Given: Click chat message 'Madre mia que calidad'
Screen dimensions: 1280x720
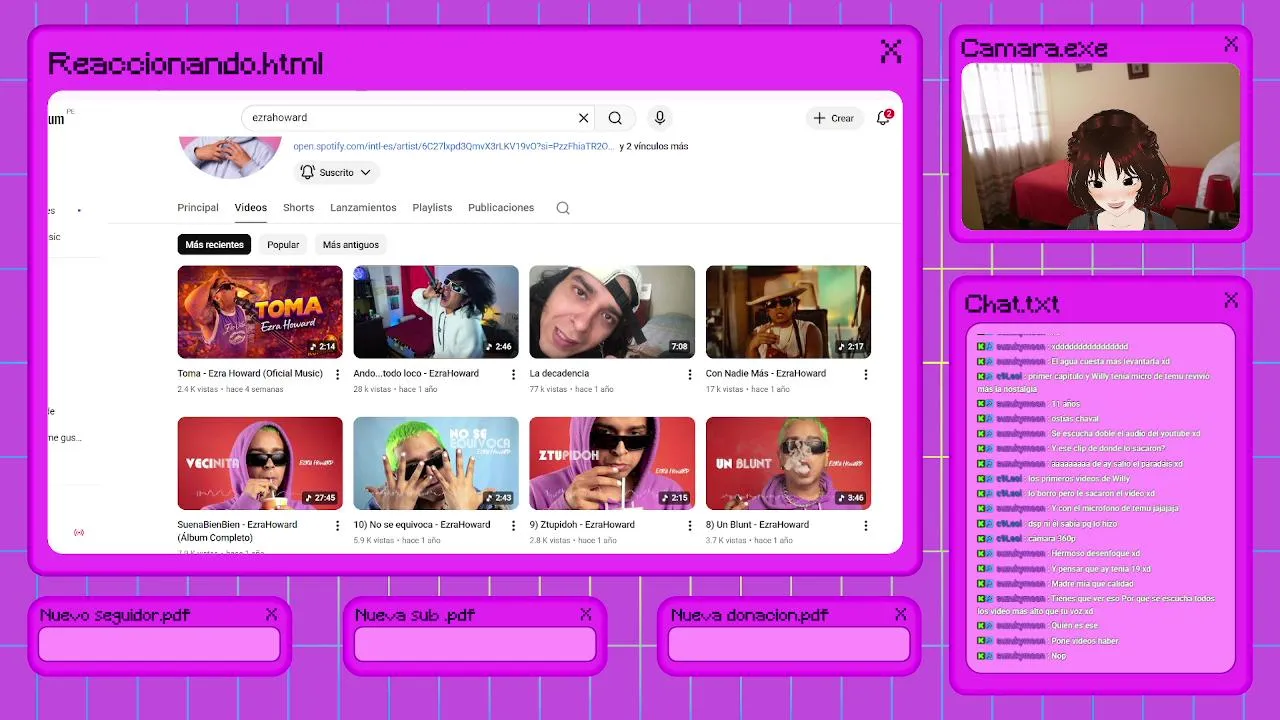Looking at the screenshot, I should (1092, 583).
